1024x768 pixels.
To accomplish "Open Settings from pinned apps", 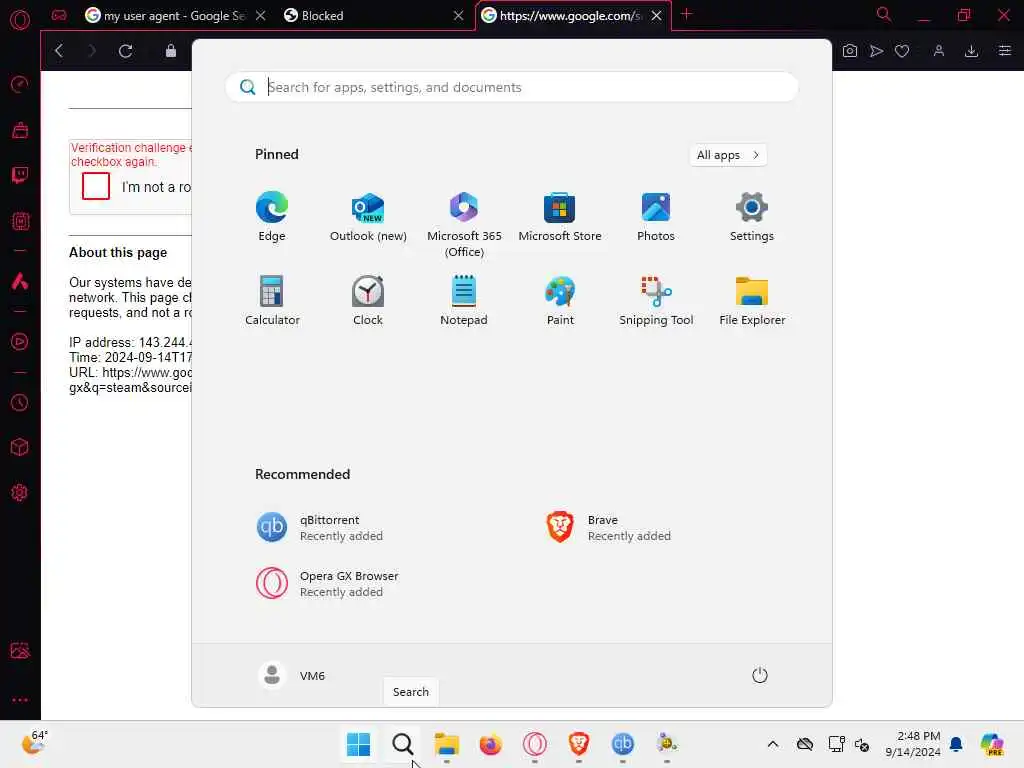I will [x=752, y=217].
